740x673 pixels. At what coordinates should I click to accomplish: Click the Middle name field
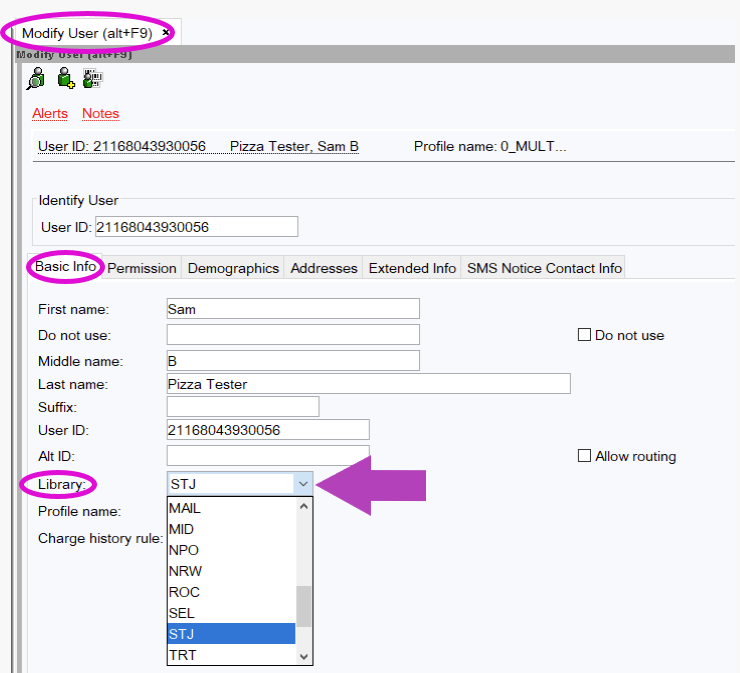point(293,361)
